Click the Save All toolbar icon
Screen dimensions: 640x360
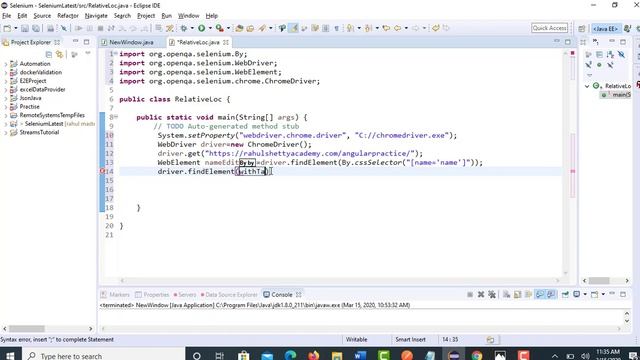tap(36, 28)
